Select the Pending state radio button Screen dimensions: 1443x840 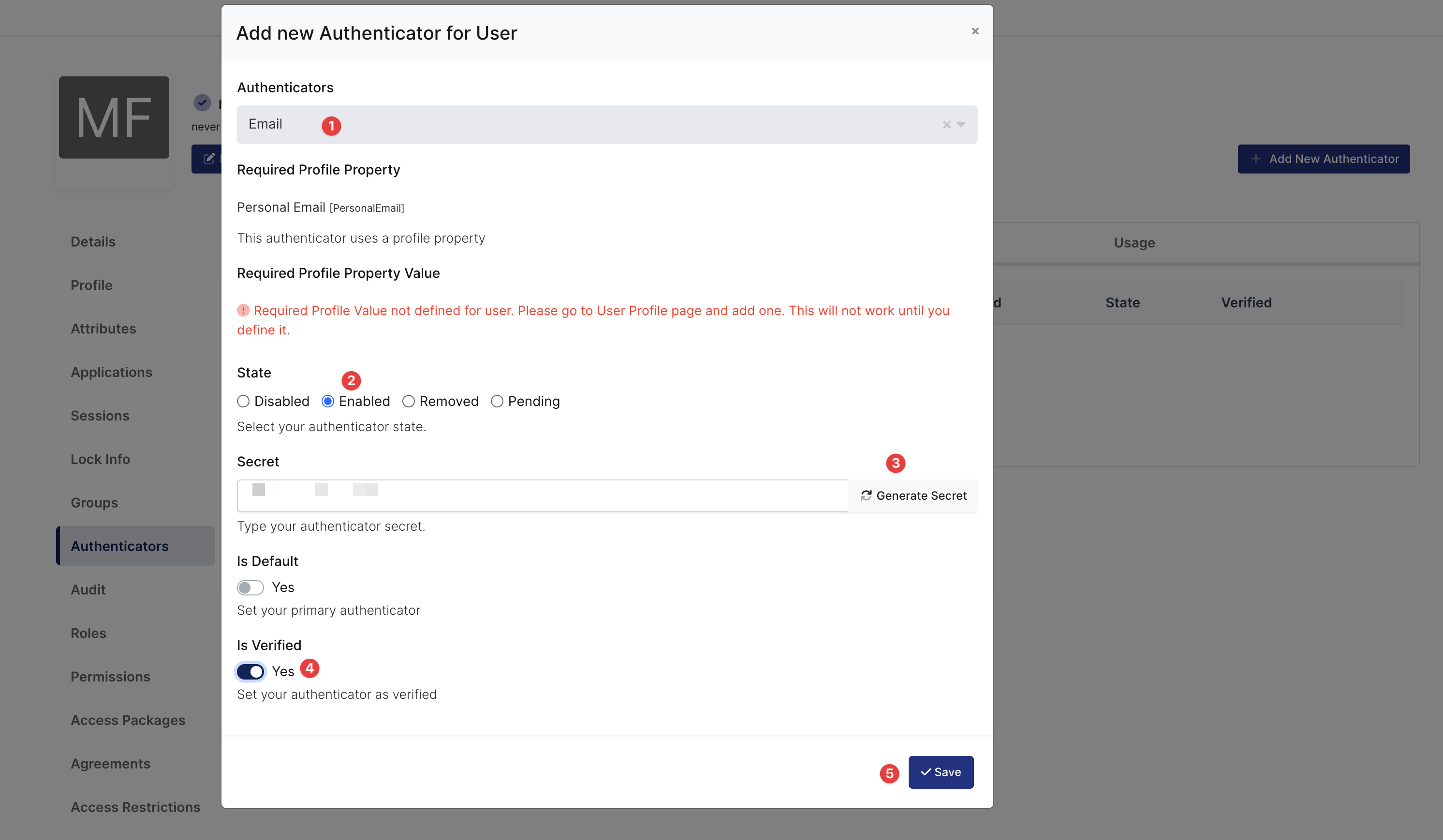click(497, 402)
